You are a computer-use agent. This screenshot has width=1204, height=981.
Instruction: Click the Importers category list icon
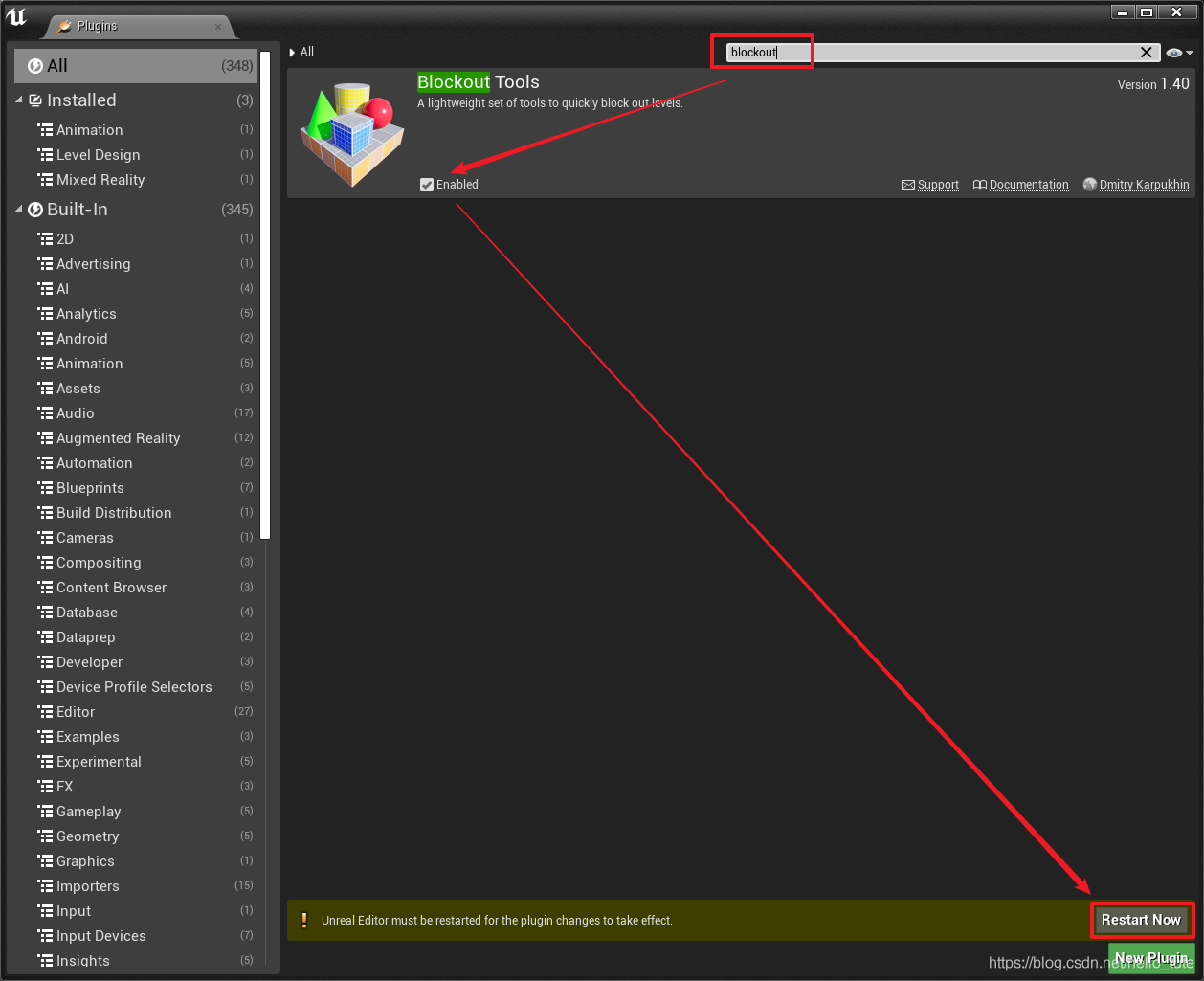[x=45, y=886]
